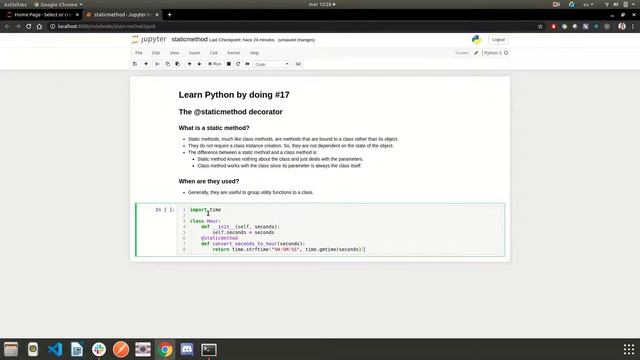Screen dimensions: 640x360
Task: Click the Save and checkpoint toolbar icon
Action: 135,64
